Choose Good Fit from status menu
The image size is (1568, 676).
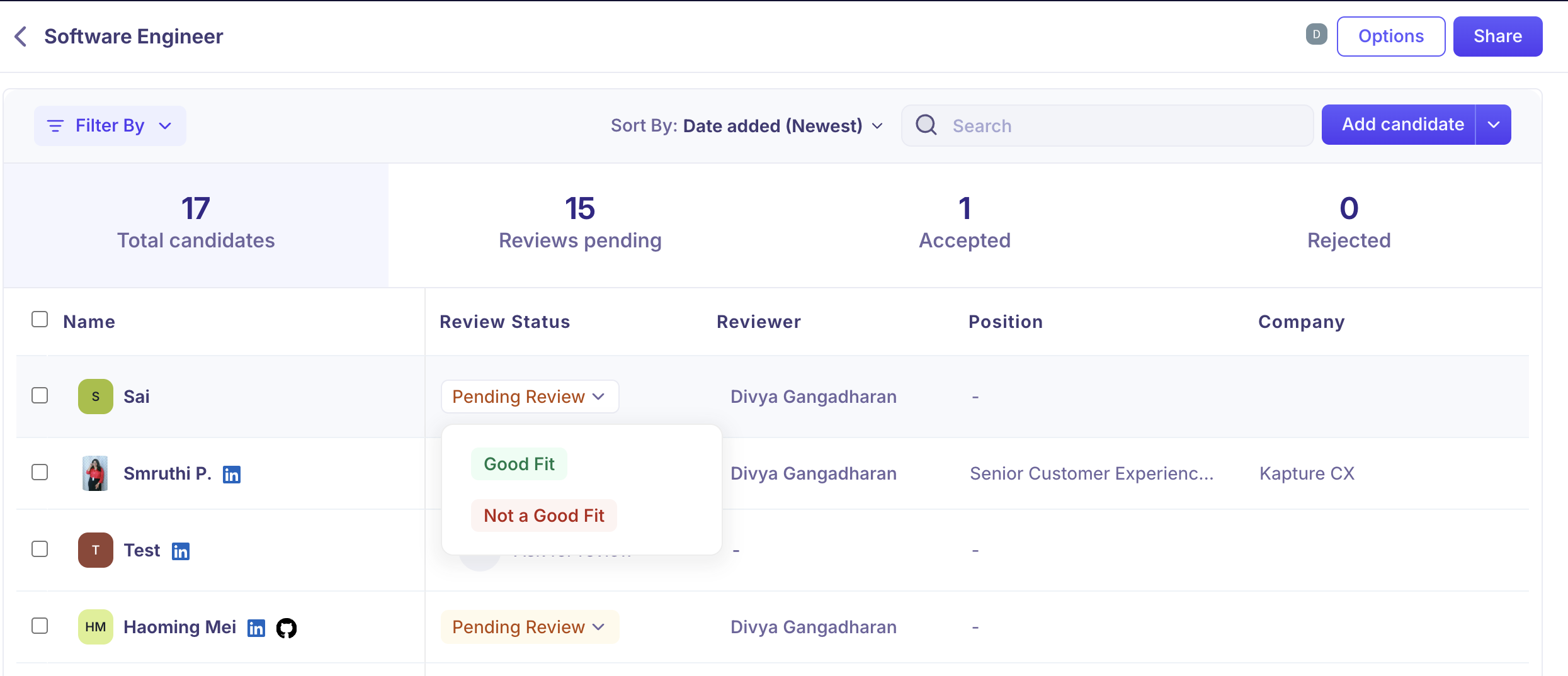(x=519, y=464)
